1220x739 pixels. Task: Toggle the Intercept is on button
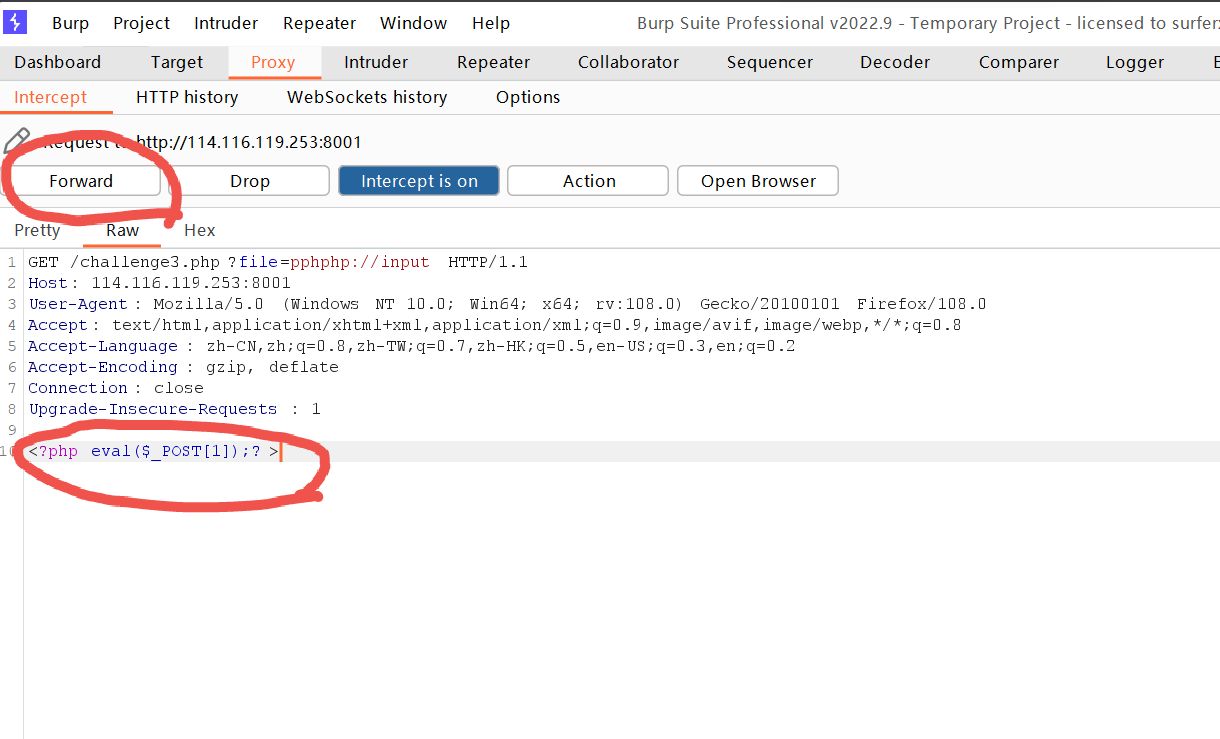[x=419, y=181]
